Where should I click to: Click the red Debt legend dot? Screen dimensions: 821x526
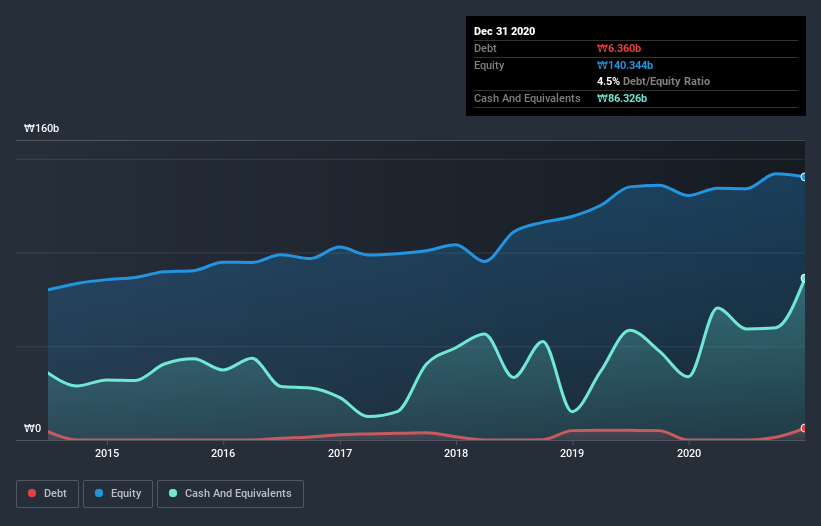pos(32,493)
